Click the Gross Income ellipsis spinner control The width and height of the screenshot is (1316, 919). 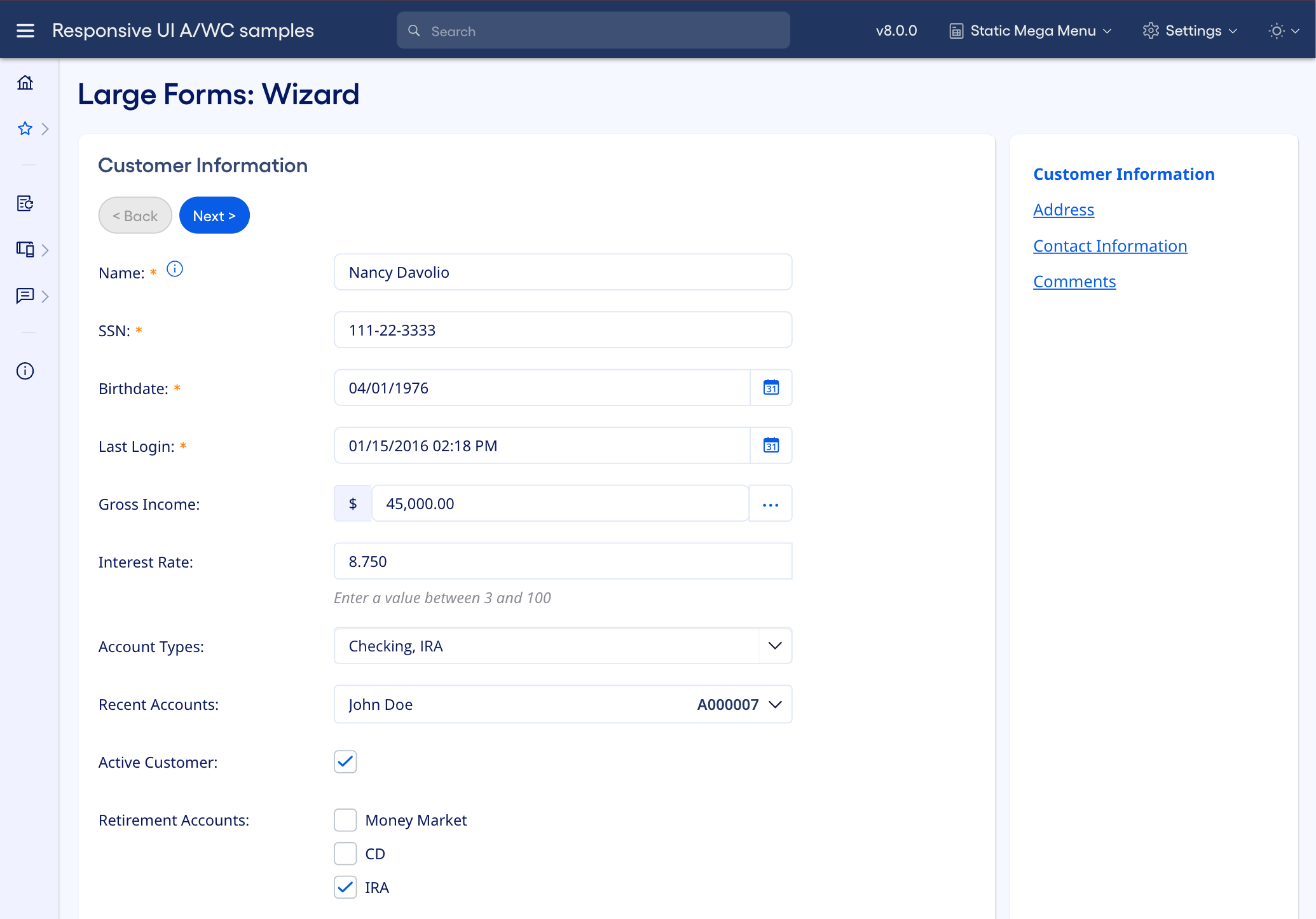[771, 503]
